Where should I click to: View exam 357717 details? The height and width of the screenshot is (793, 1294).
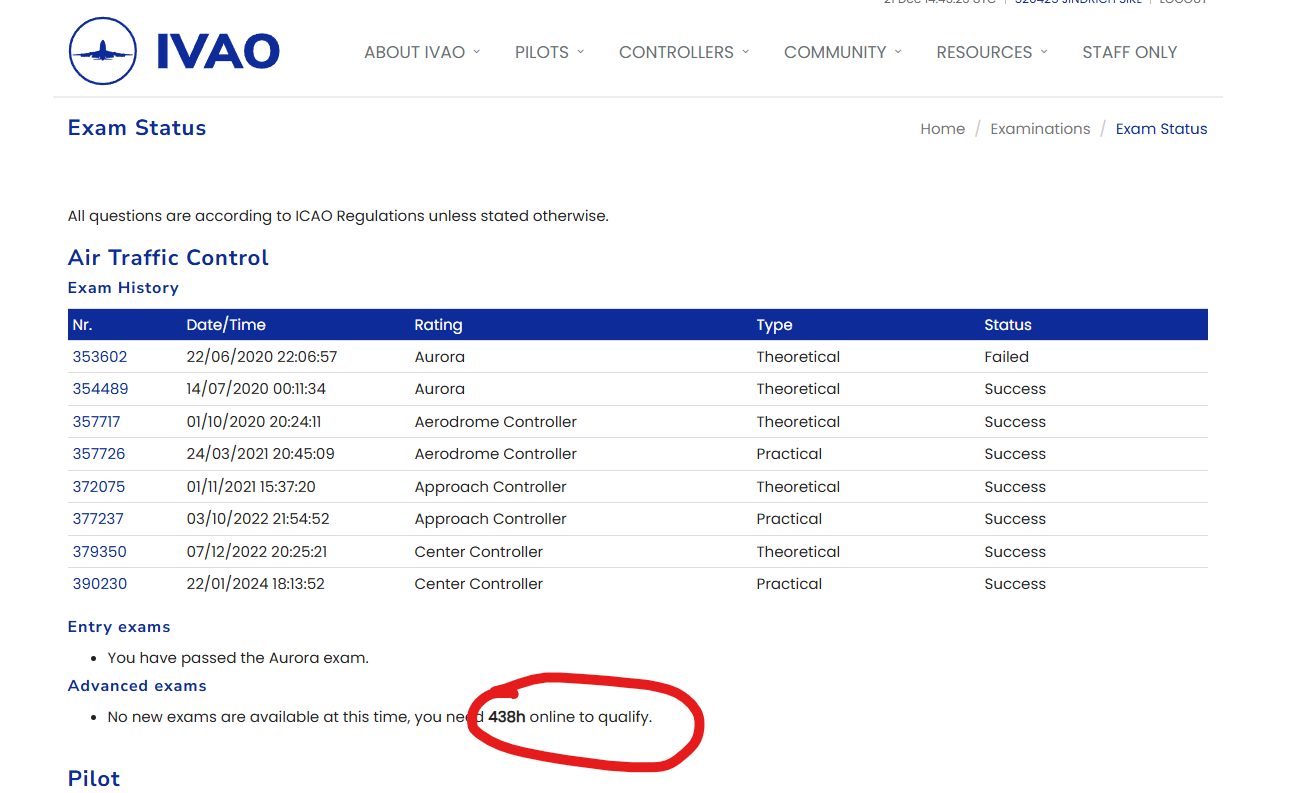tap(96, 422)
